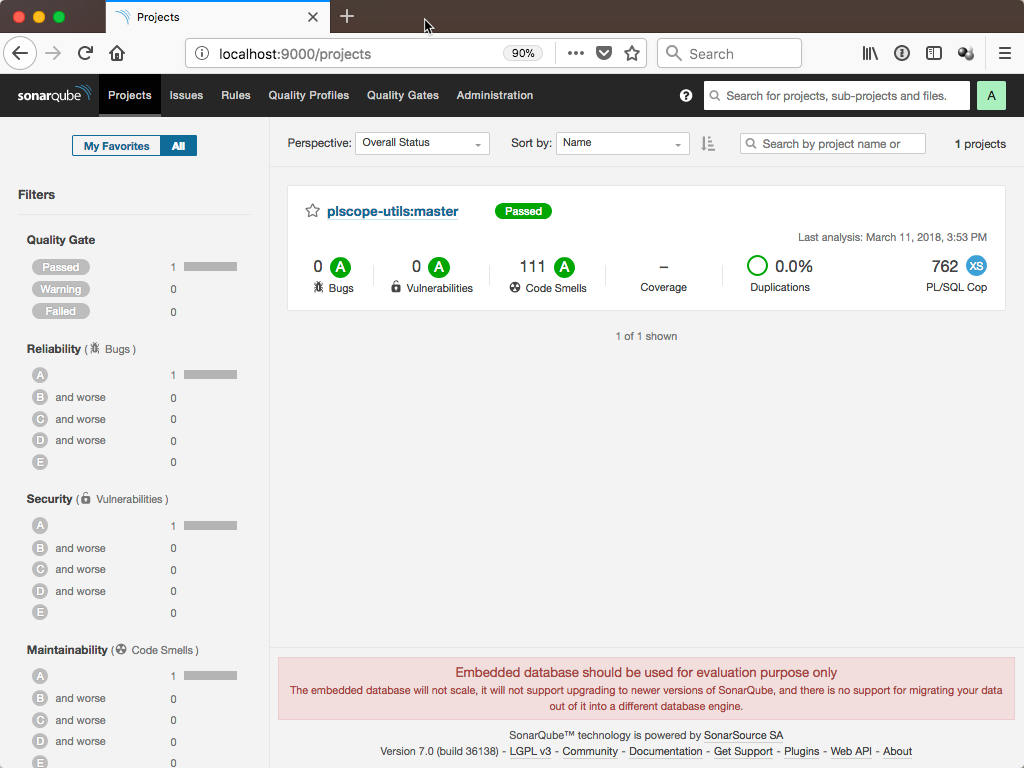Open Quality Profiles page
The image size is (1024, 768).
(309, 95)
